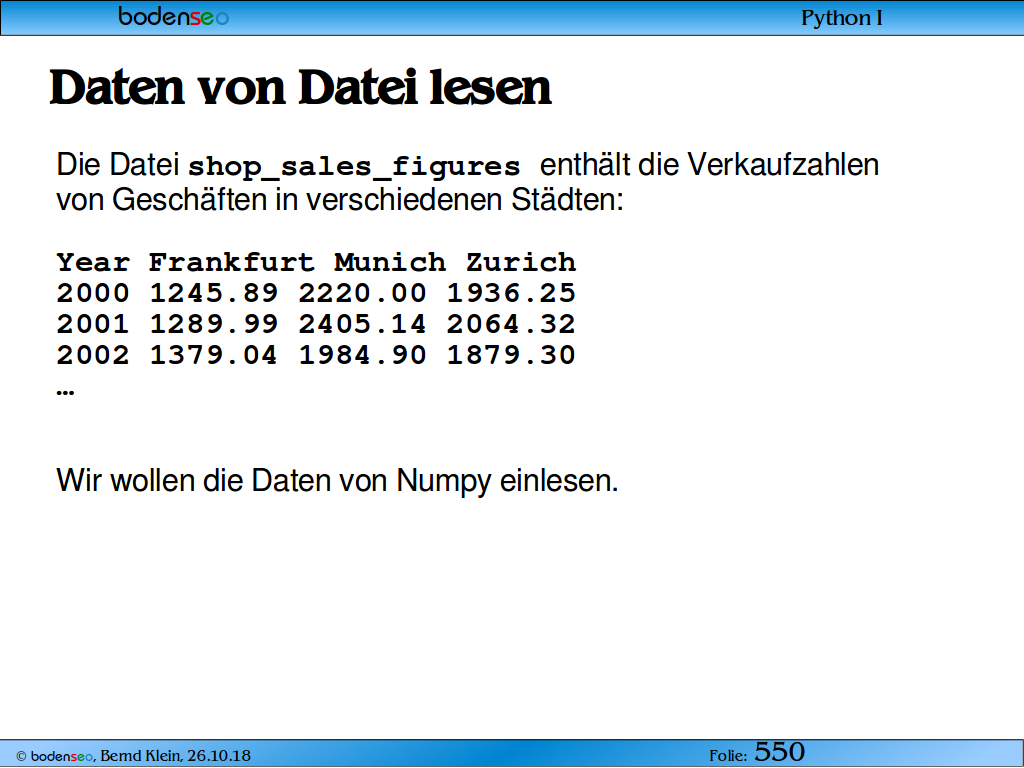Click the value '1379.04'
1024x768 pixels.
(x=214, y=355)
